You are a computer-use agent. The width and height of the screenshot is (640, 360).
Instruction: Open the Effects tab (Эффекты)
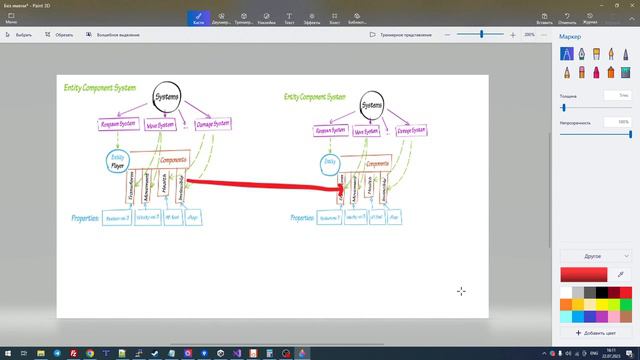point(312,18)
